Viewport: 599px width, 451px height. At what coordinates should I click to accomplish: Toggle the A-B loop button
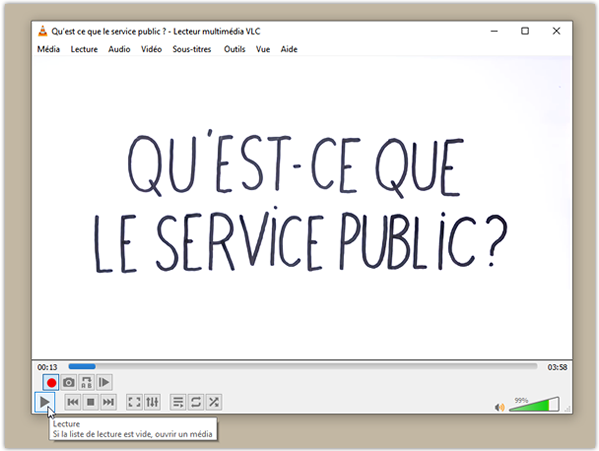click(x=87, y=382)
